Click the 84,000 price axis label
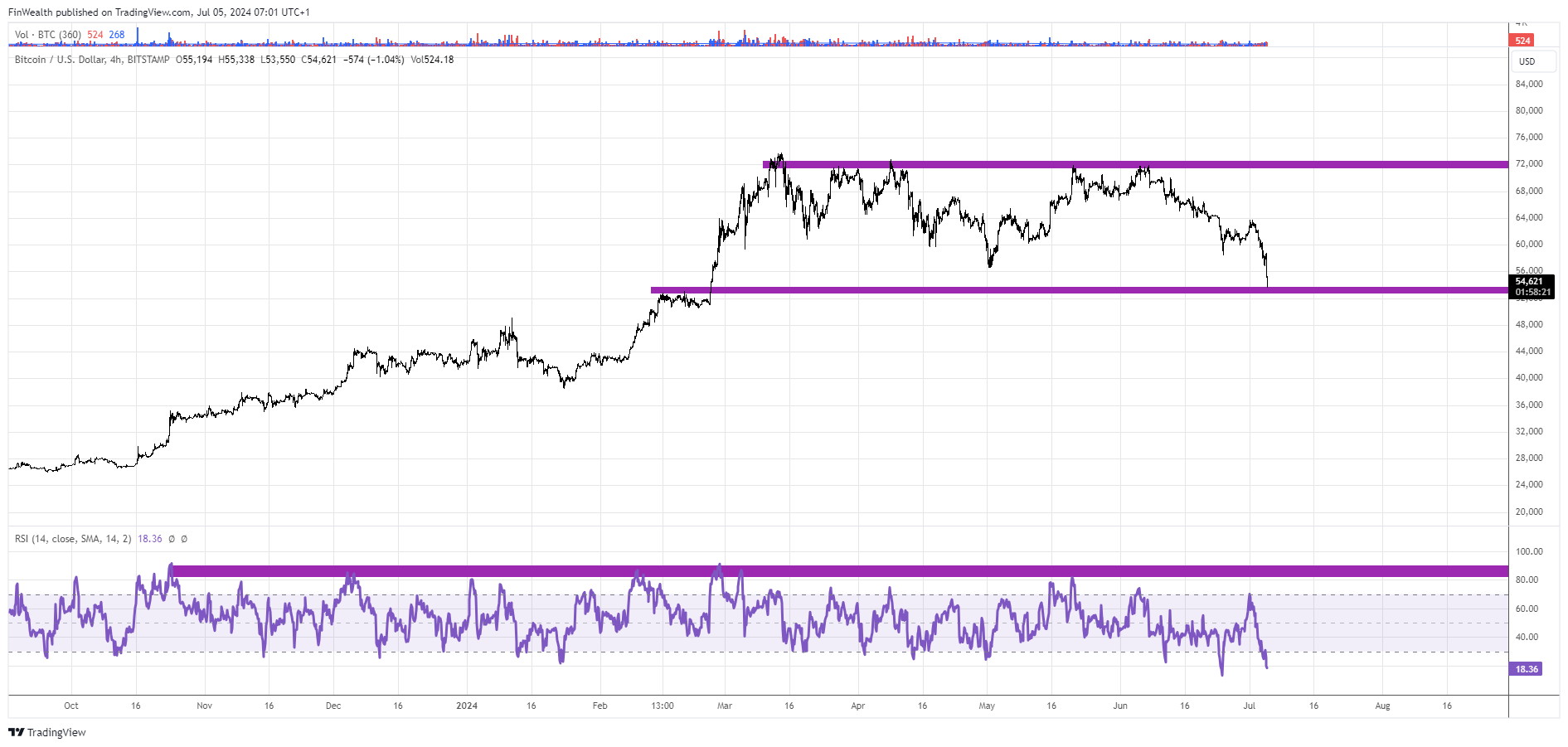 (1529, 84)
